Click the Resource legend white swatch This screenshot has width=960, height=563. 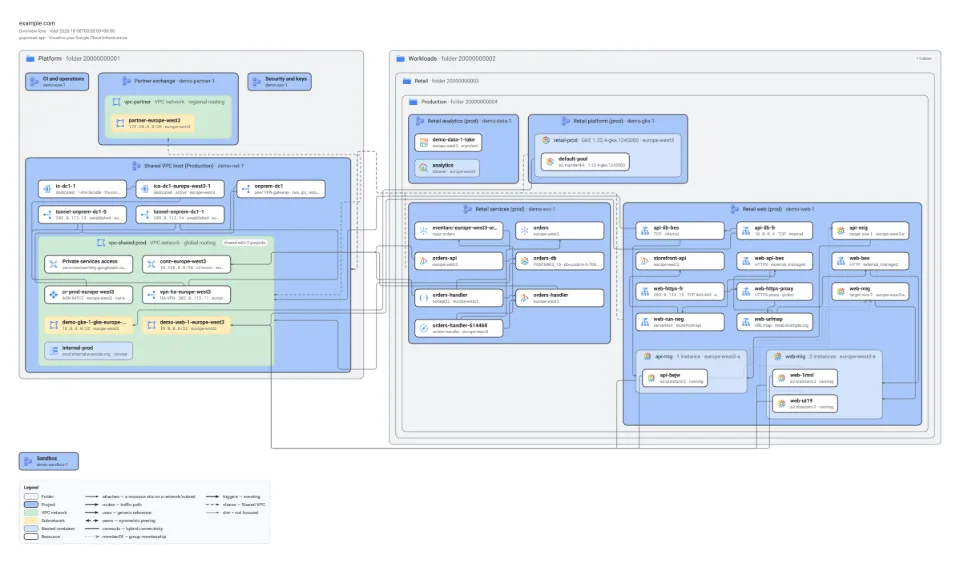(31, 537)
